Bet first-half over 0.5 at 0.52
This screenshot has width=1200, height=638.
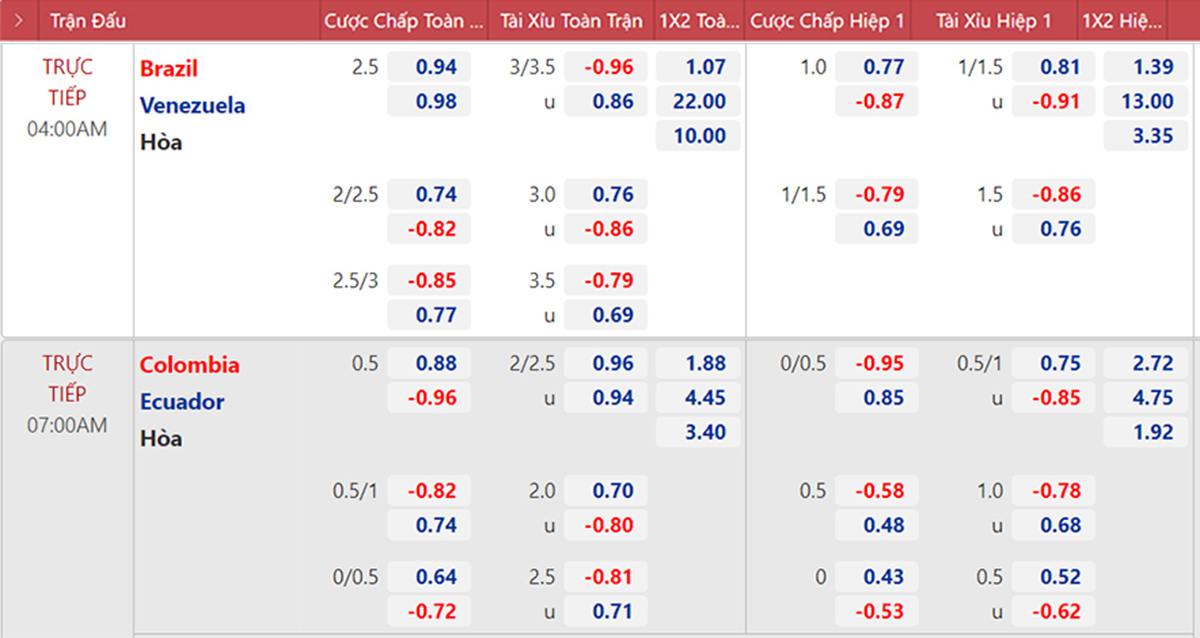tap(1054, 576)
